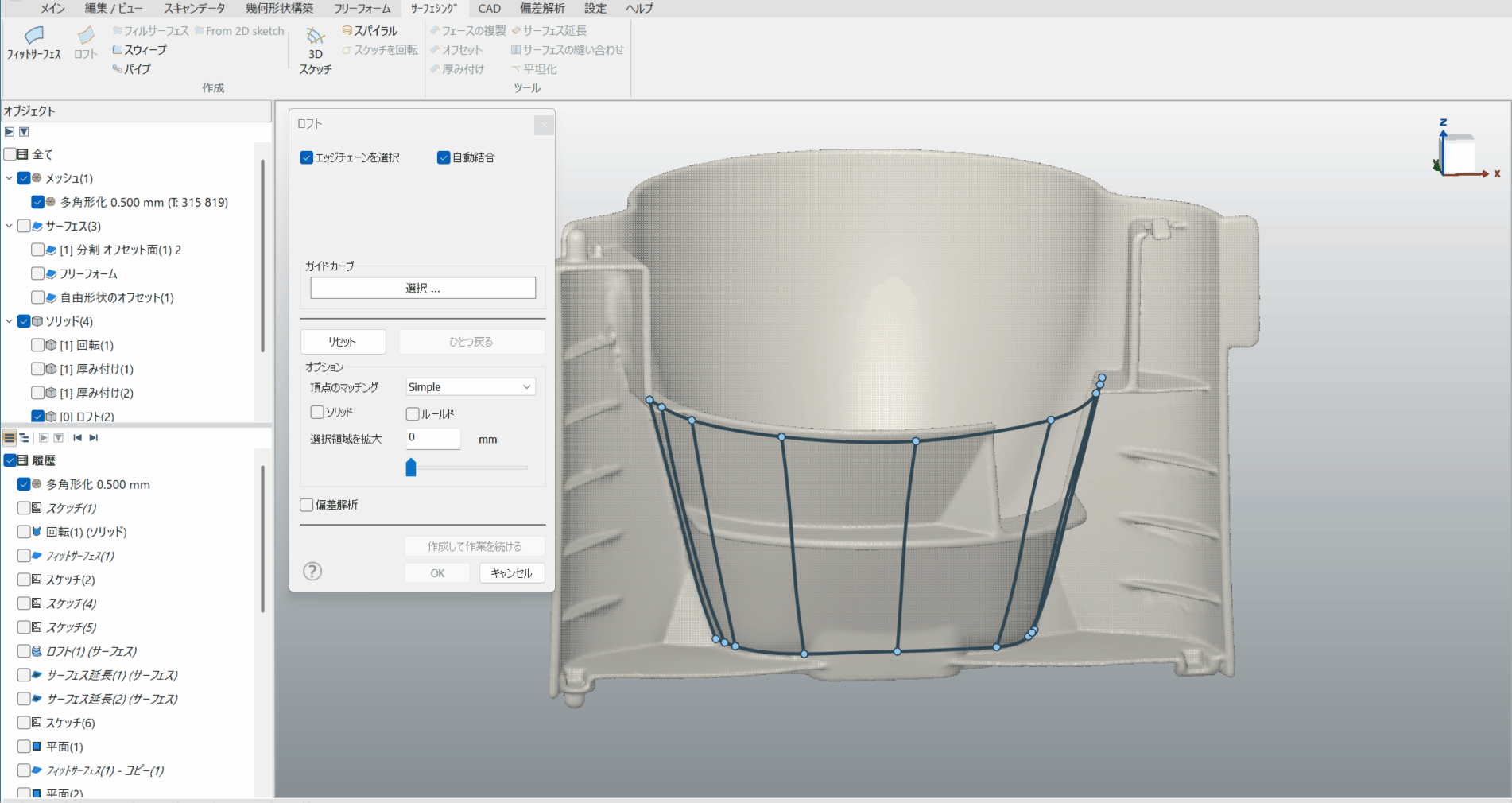Select the スパイラル tool
This screenshot has width=1512, height=803.
(370, 31)
